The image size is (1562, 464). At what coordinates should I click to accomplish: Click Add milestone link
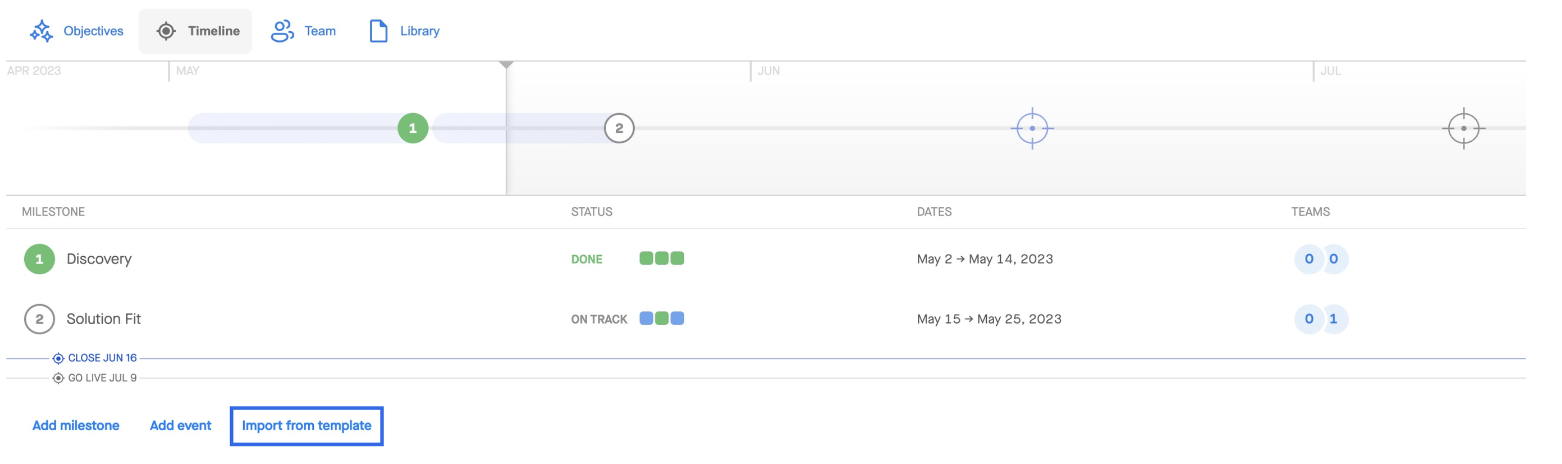click(76, 425)
